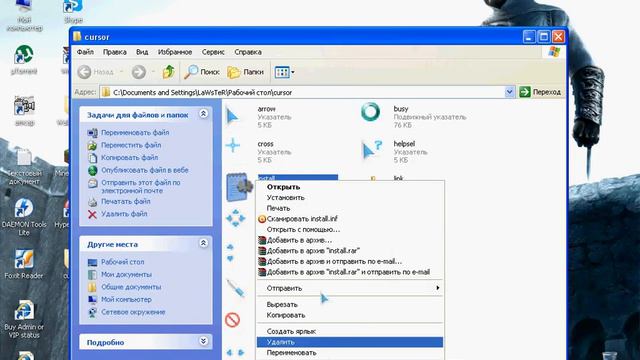Open the Справка menu
Viewport: 640px width, 360px height.
coord(248,52)
